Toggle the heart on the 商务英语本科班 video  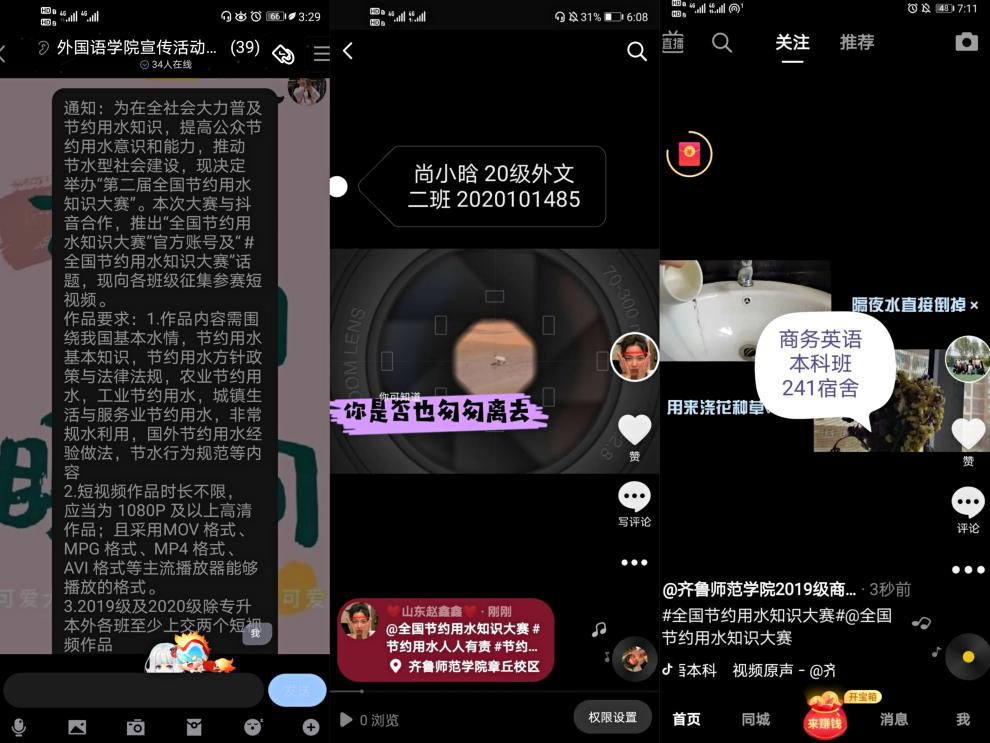click(967, 433)
